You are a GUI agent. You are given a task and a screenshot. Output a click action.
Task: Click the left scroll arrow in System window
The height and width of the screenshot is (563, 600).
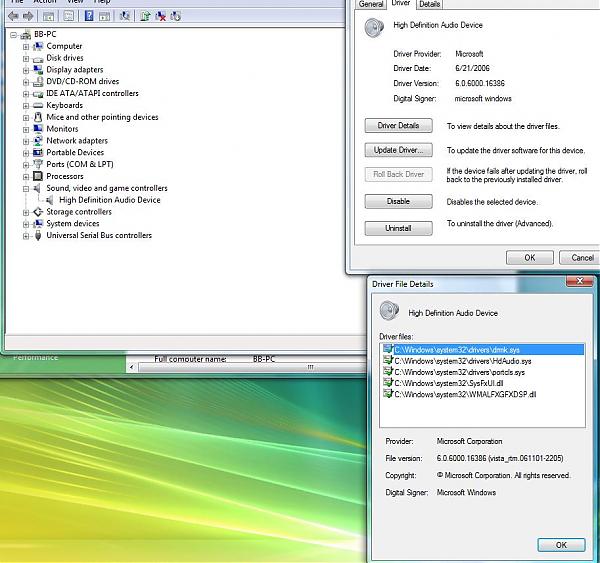(x=132, y=367)
